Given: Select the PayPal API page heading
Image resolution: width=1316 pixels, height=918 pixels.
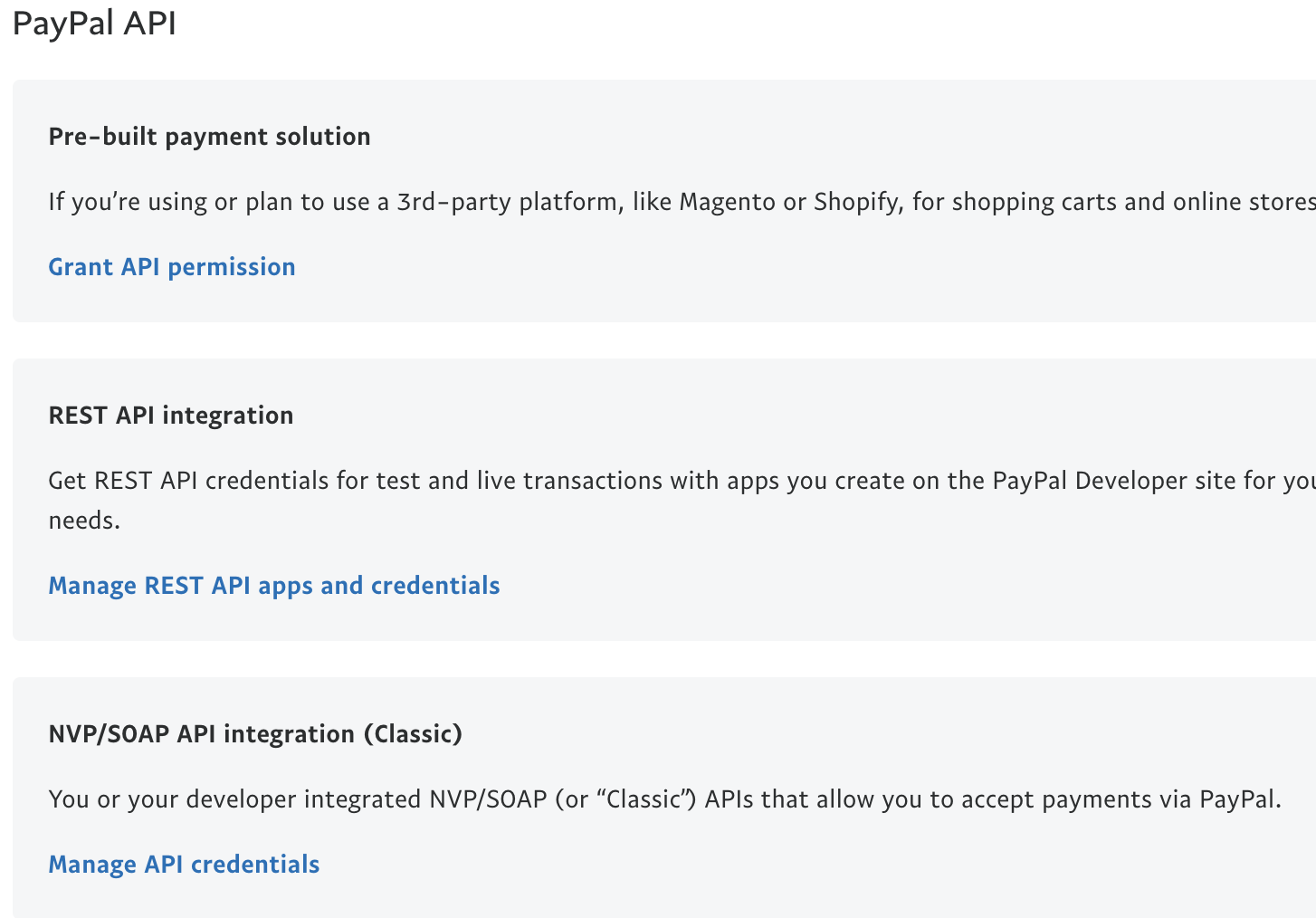Looking at the screenshot, I should click(94, 23).
